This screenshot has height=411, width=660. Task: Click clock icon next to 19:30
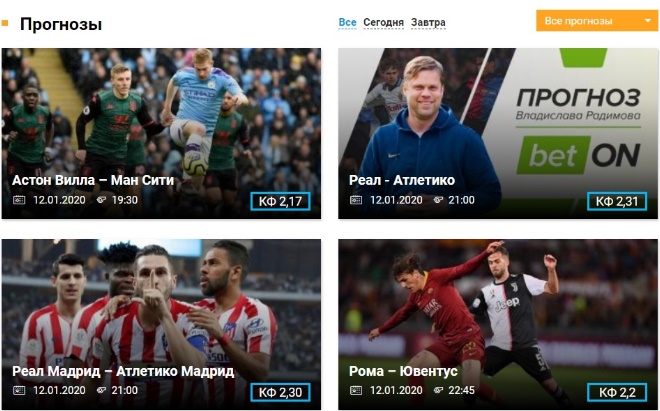101,200
